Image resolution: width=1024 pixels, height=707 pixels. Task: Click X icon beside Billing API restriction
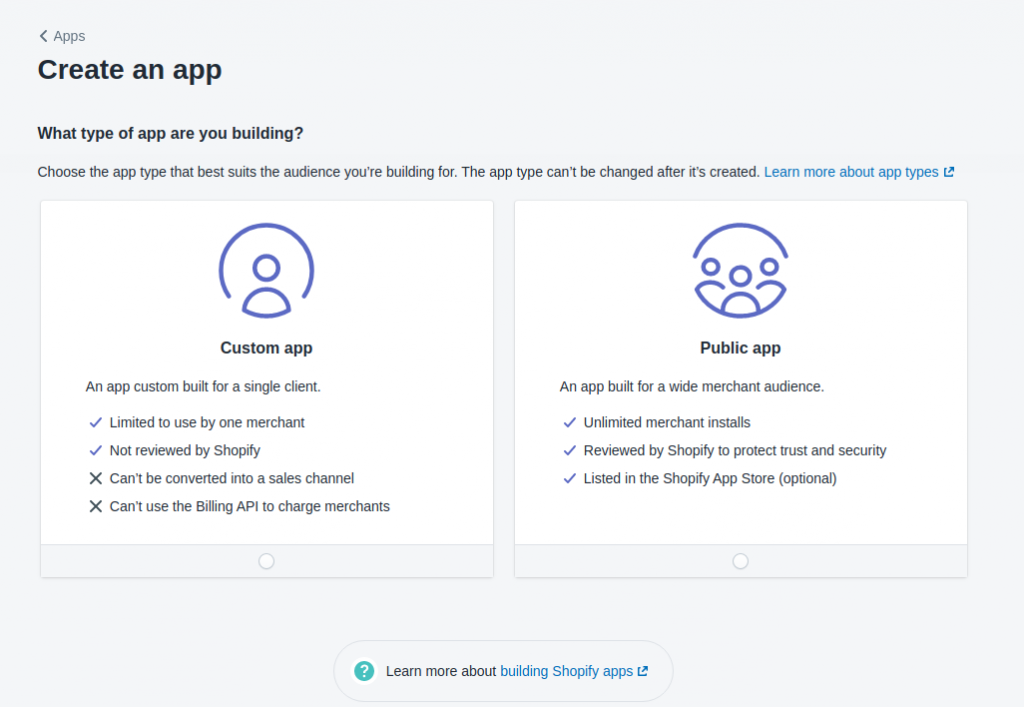(95, 507)
